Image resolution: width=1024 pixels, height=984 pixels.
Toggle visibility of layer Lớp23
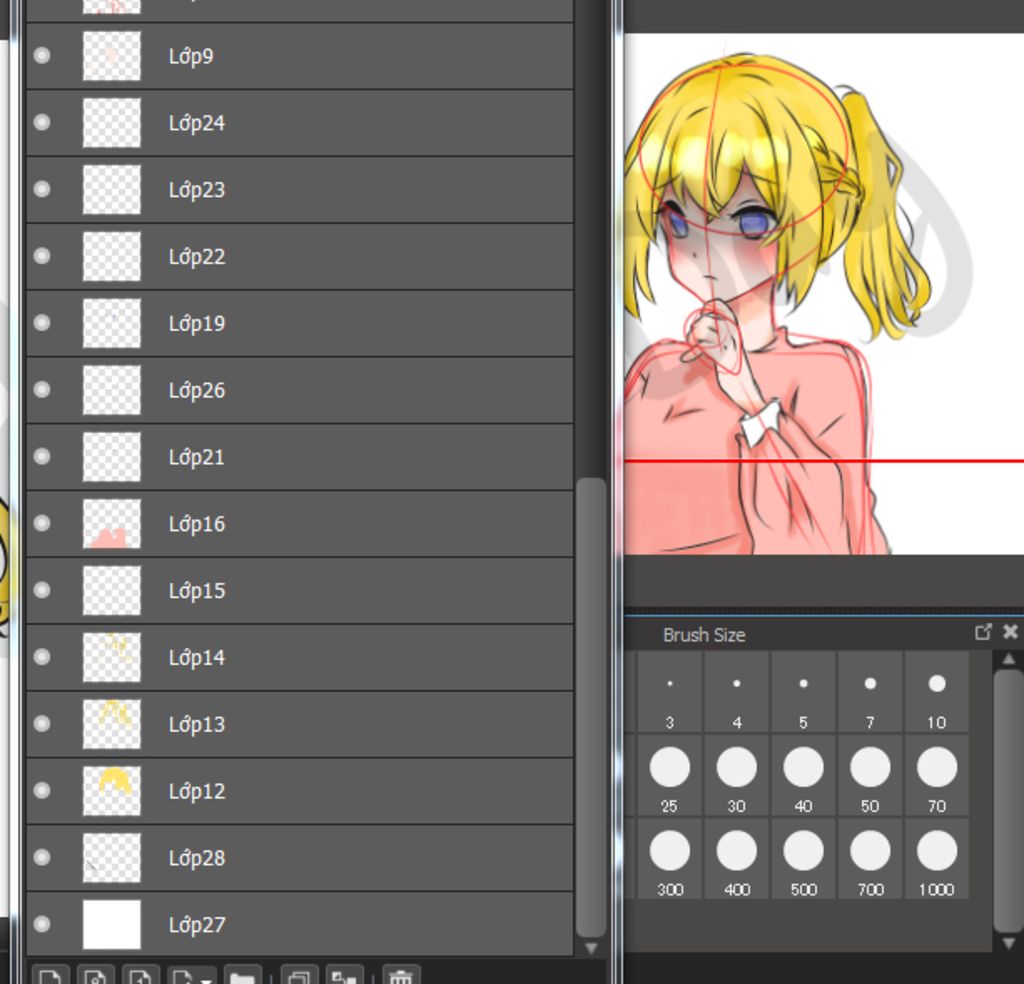click(42, 189)
